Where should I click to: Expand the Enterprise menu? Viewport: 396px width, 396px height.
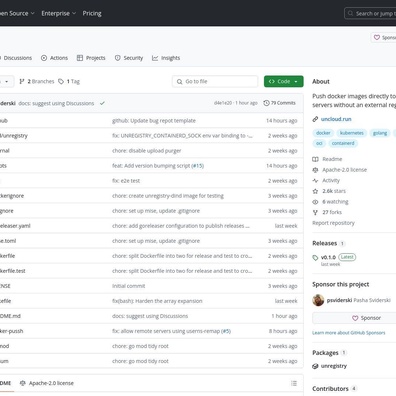pyautogui.click(x=59, y=13)
